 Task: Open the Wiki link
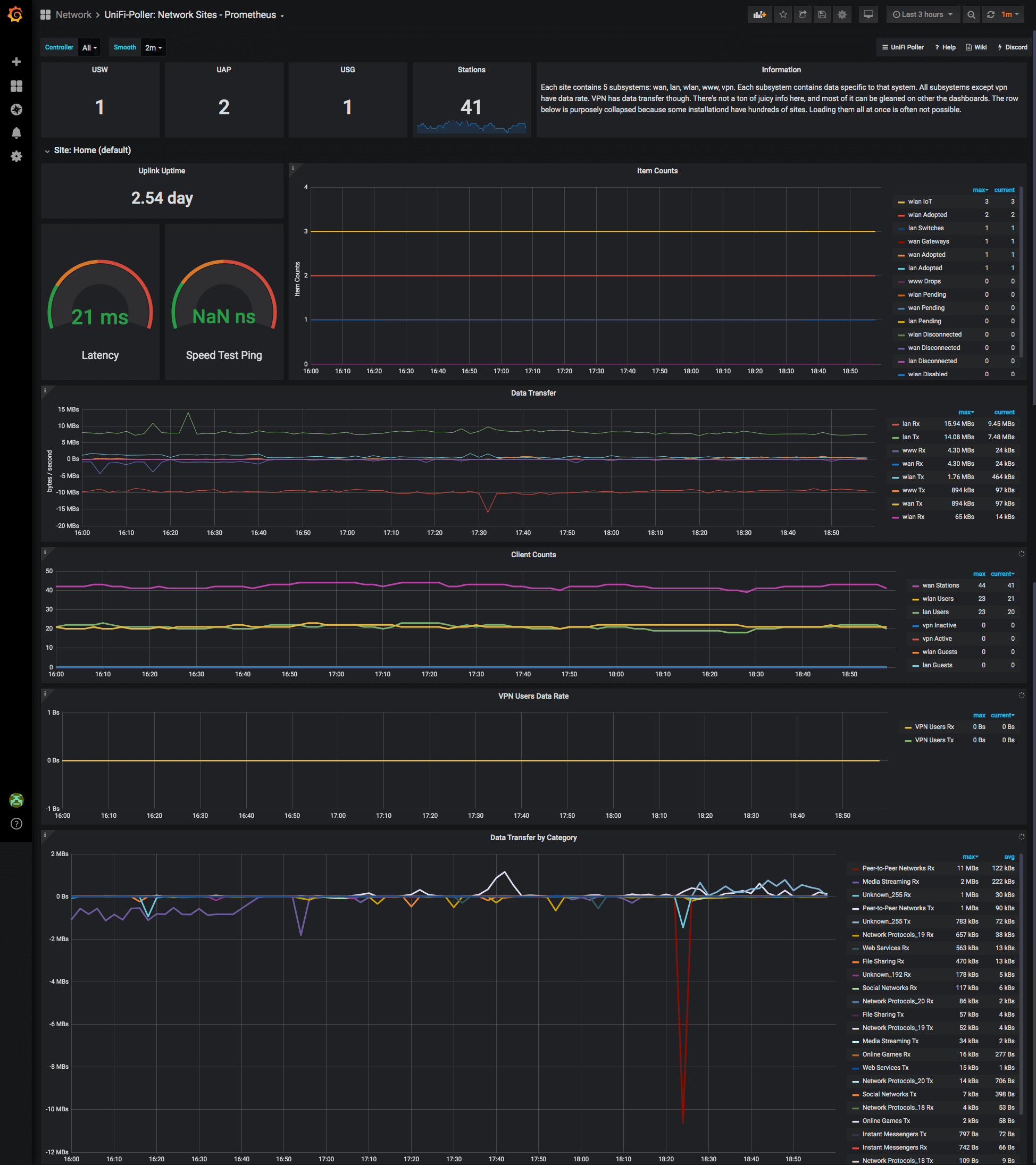[976, 47]
